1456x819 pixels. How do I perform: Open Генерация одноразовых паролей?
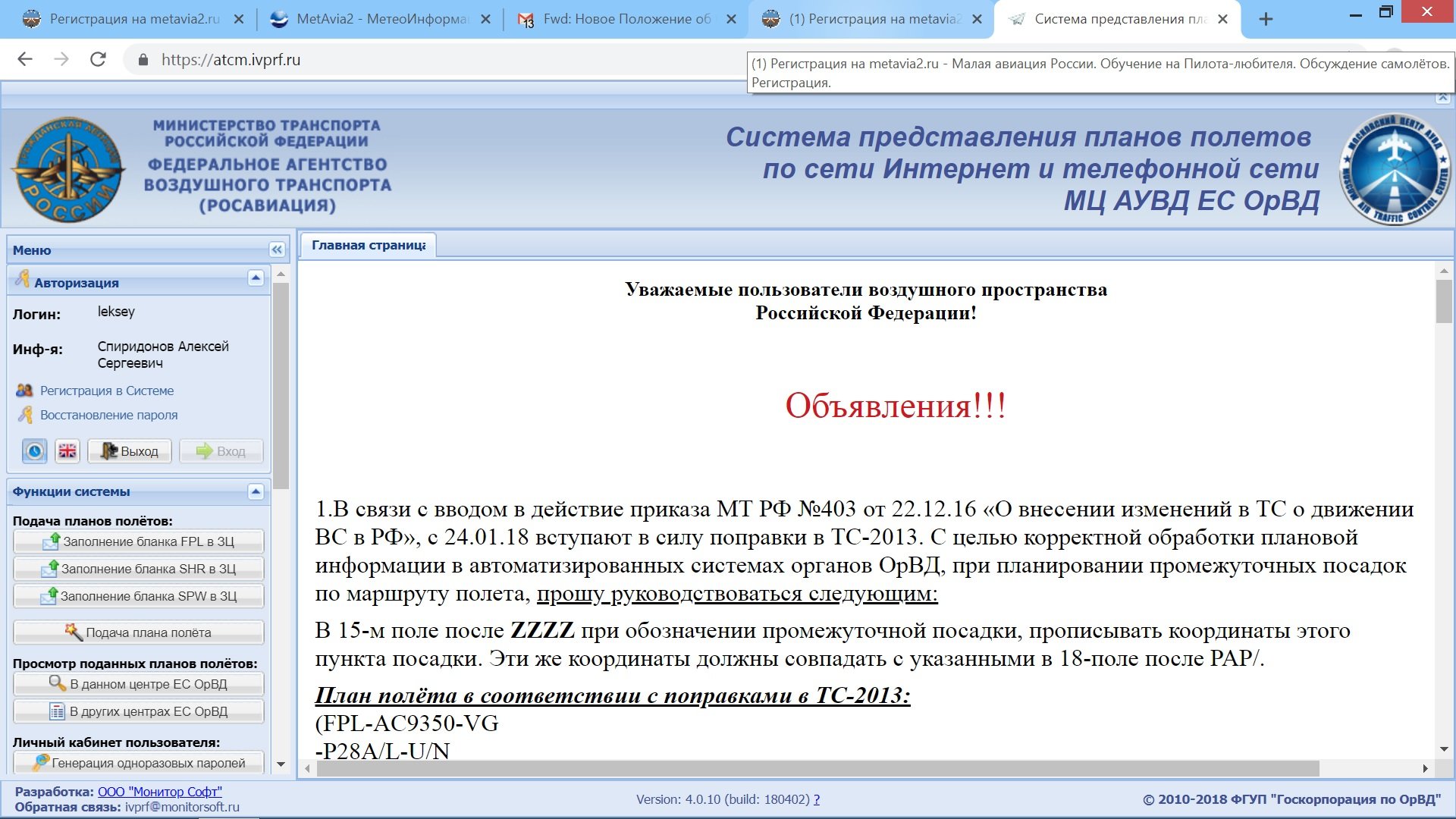[x=139, y=763]
